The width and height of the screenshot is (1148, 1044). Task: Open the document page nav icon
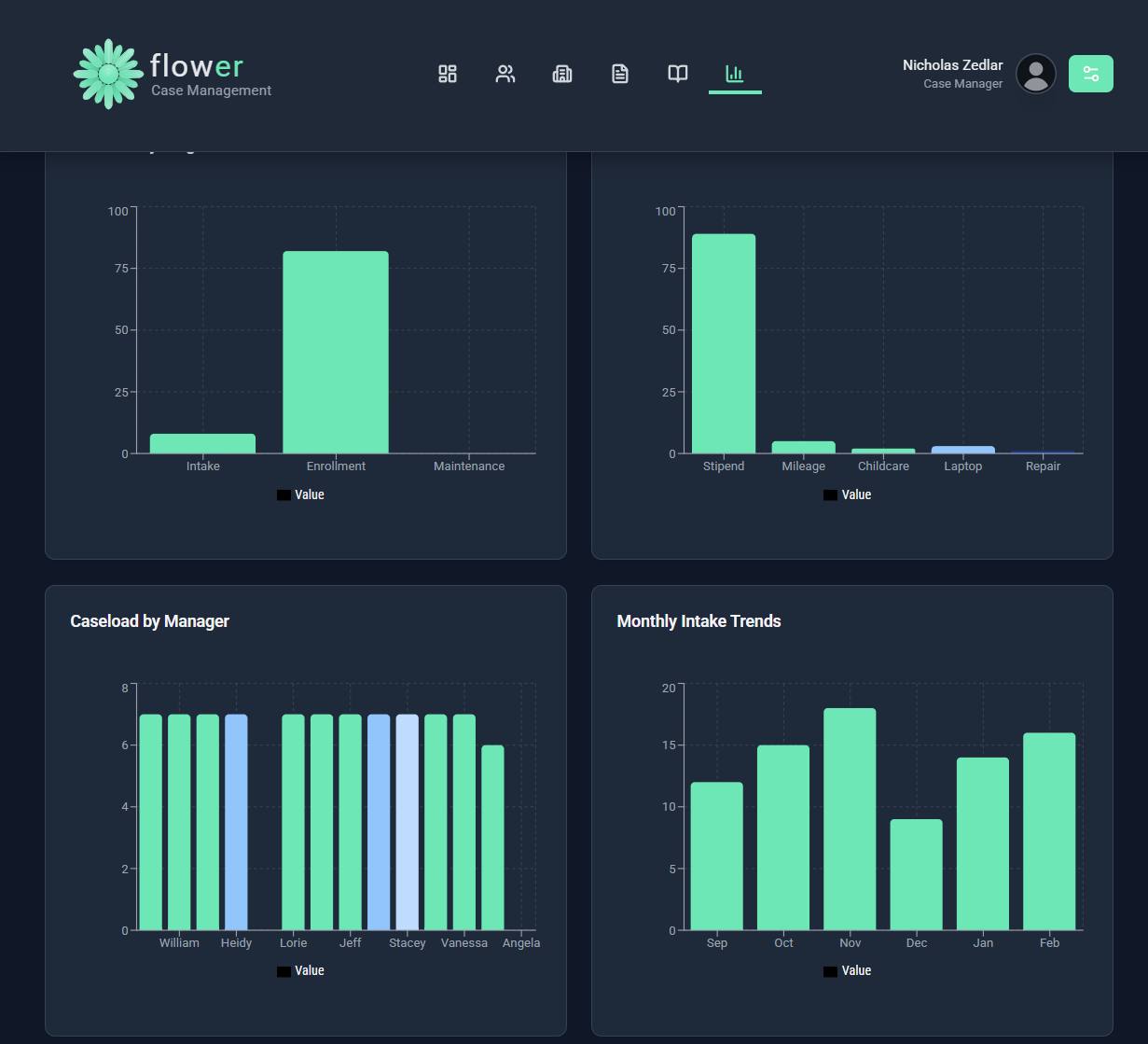(x=620, y=74)
